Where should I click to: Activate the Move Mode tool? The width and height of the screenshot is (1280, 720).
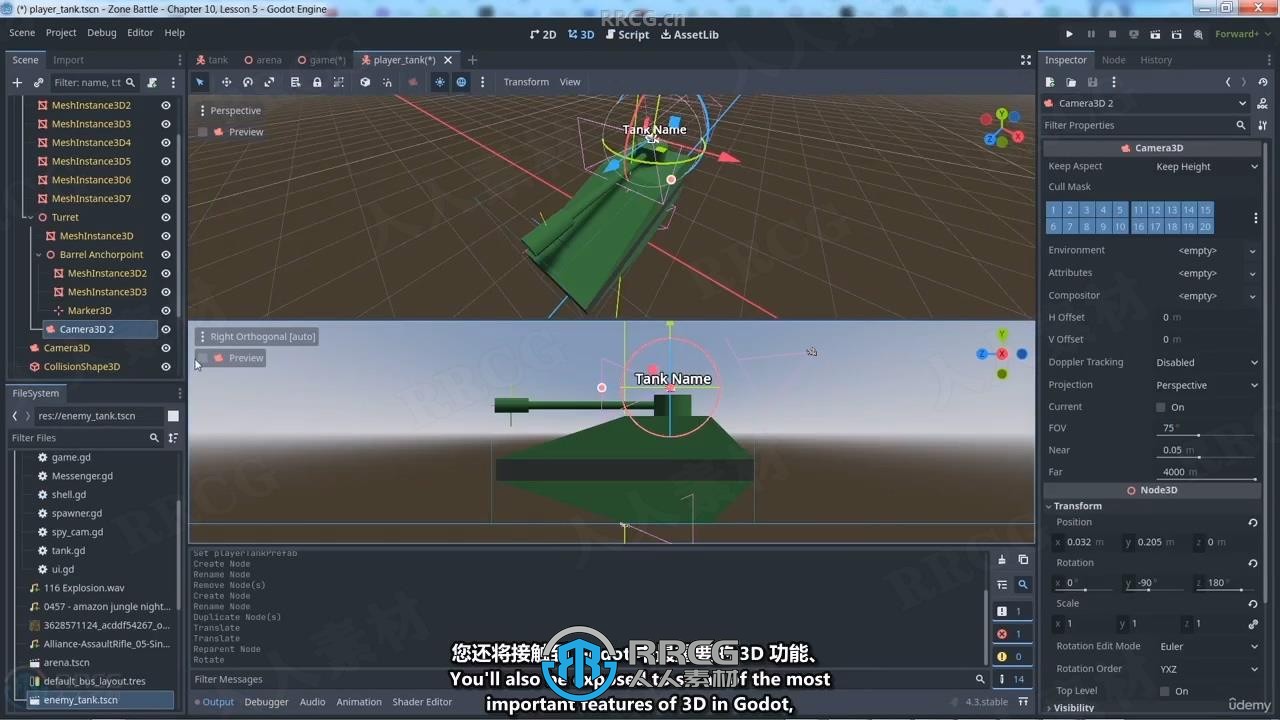point(226,82)
